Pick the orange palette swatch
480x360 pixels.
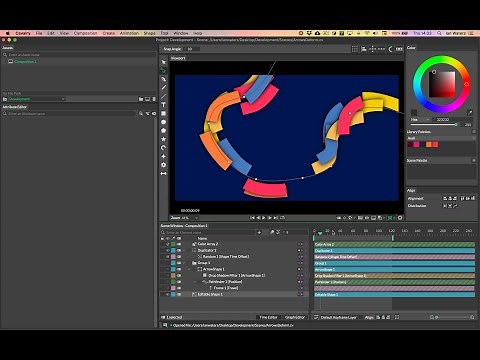coord(429,144)
